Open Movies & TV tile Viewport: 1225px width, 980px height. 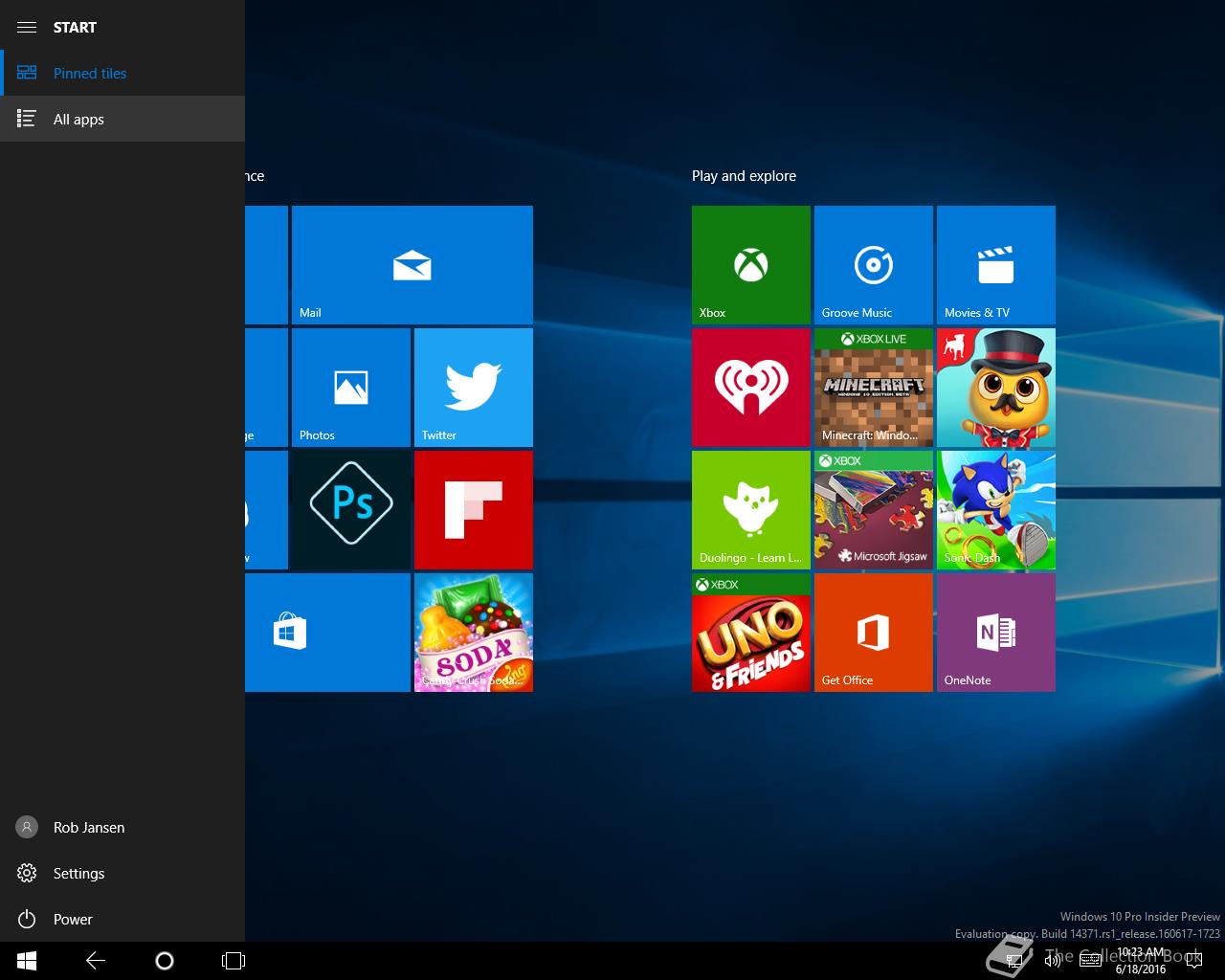tap(996, 265)
